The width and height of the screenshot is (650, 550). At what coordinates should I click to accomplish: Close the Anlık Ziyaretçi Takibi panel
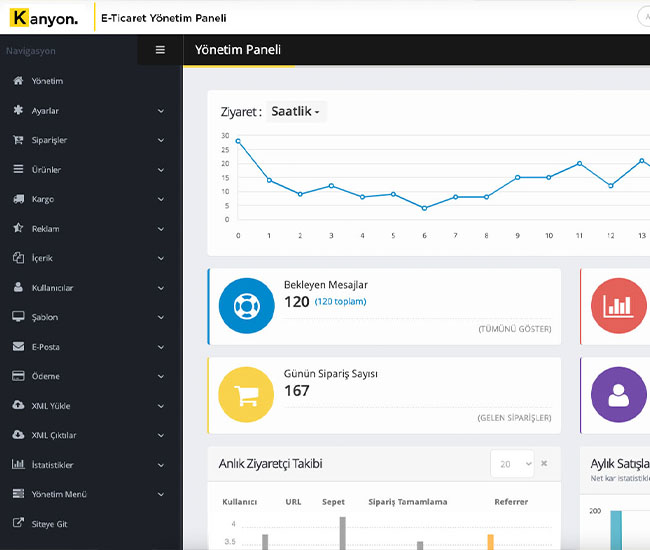tap(544, 463)
